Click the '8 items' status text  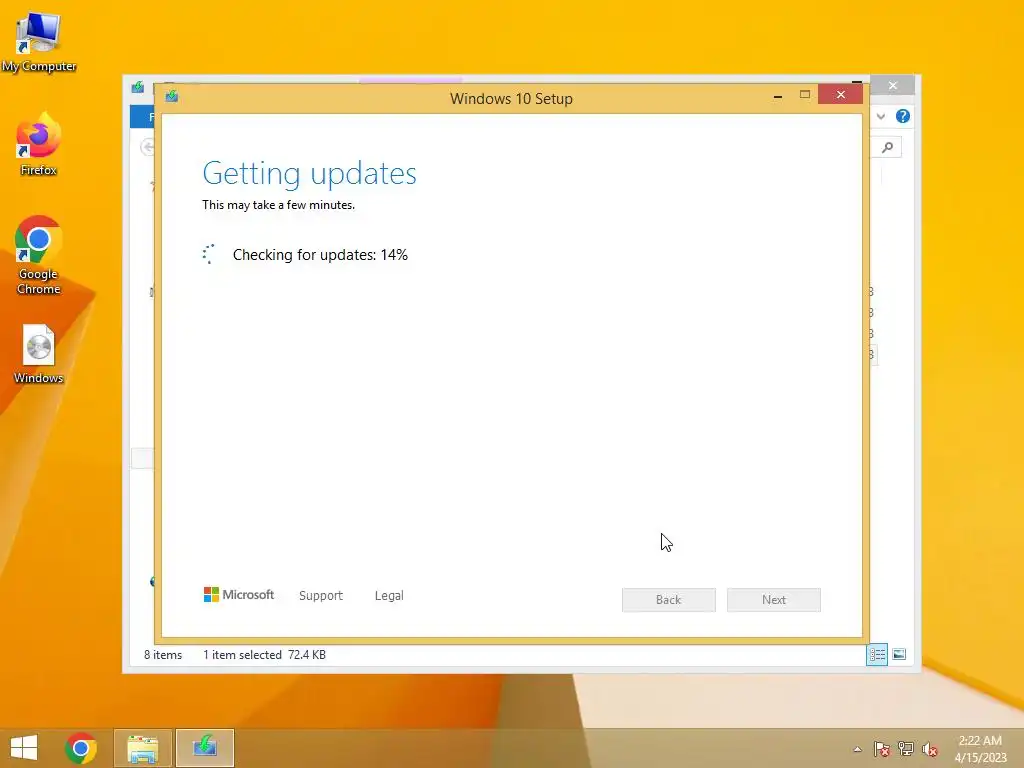[x=163, y=655]
